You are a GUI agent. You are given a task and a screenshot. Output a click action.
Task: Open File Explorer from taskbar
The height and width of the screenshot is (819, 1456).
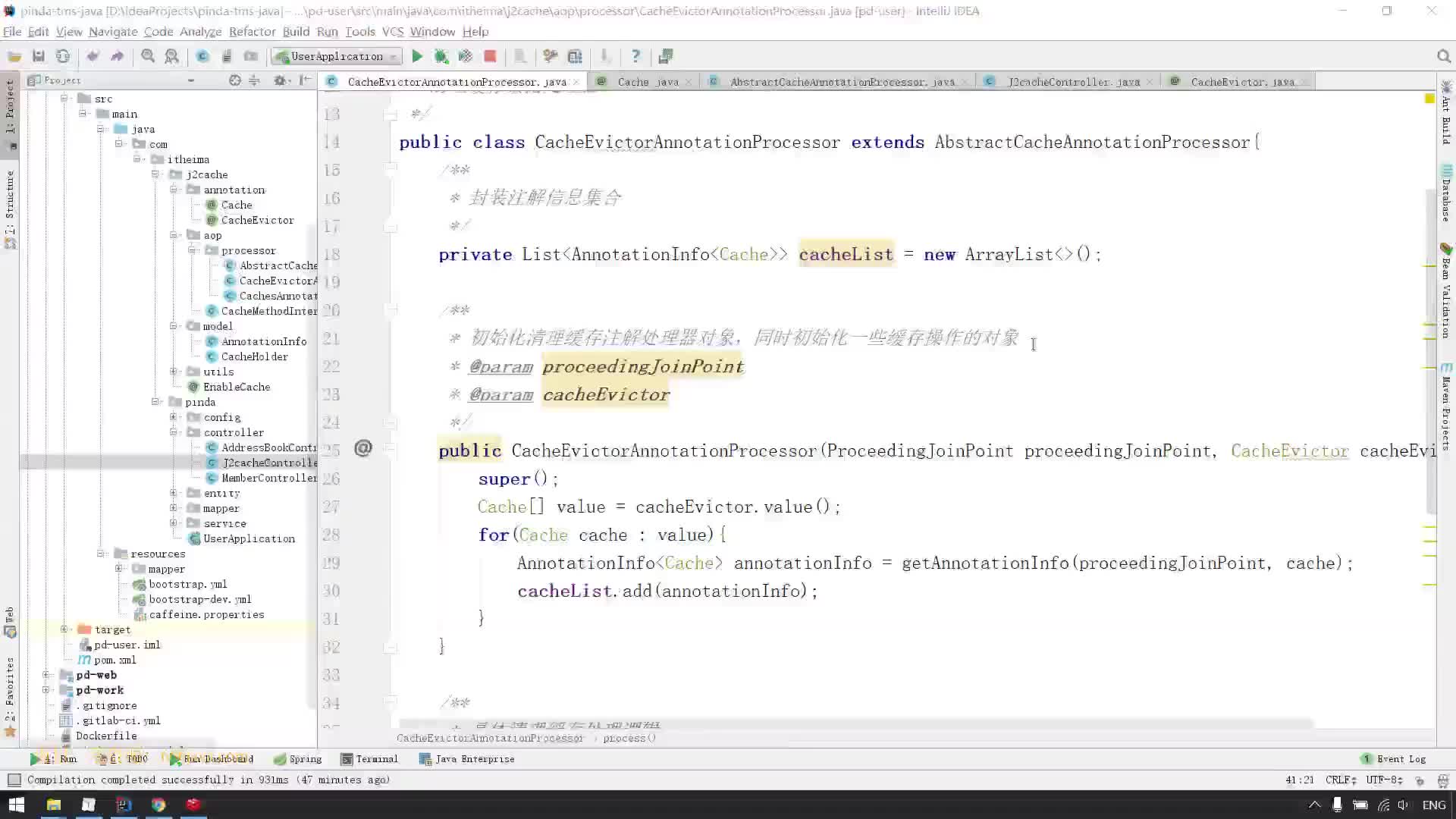53,805
